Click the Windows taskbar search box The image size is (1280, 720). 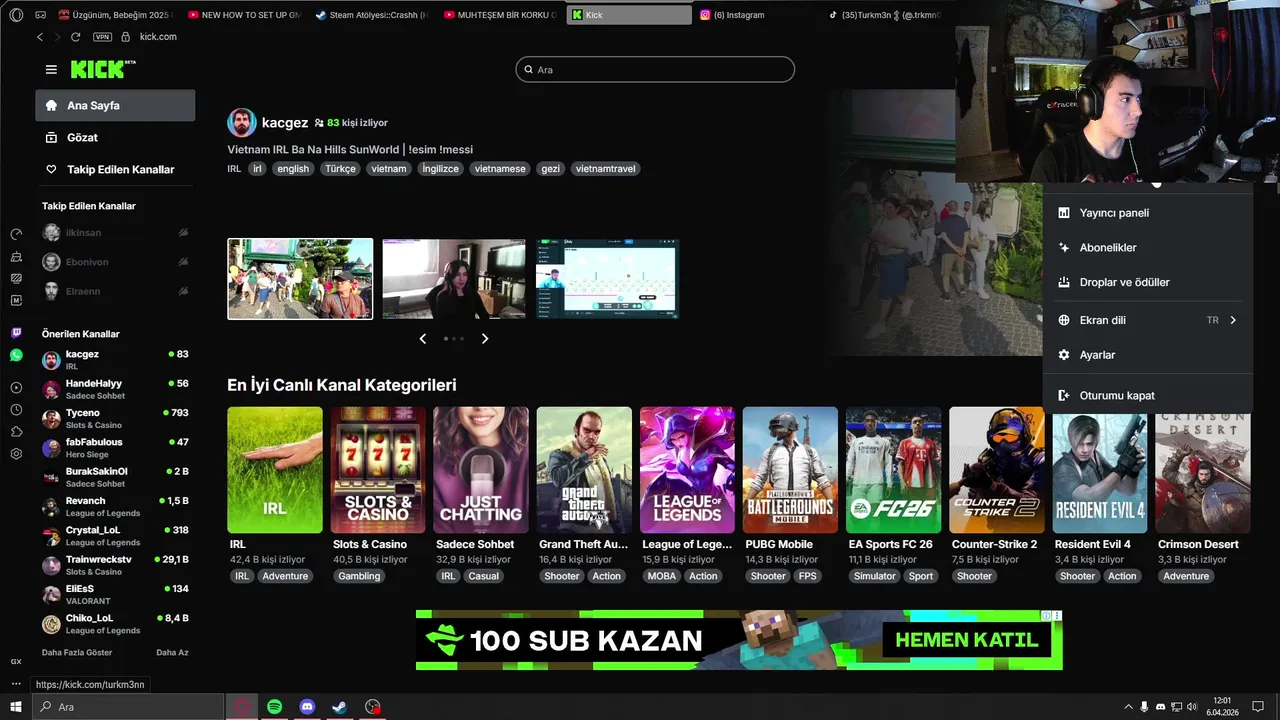point(128,707)
